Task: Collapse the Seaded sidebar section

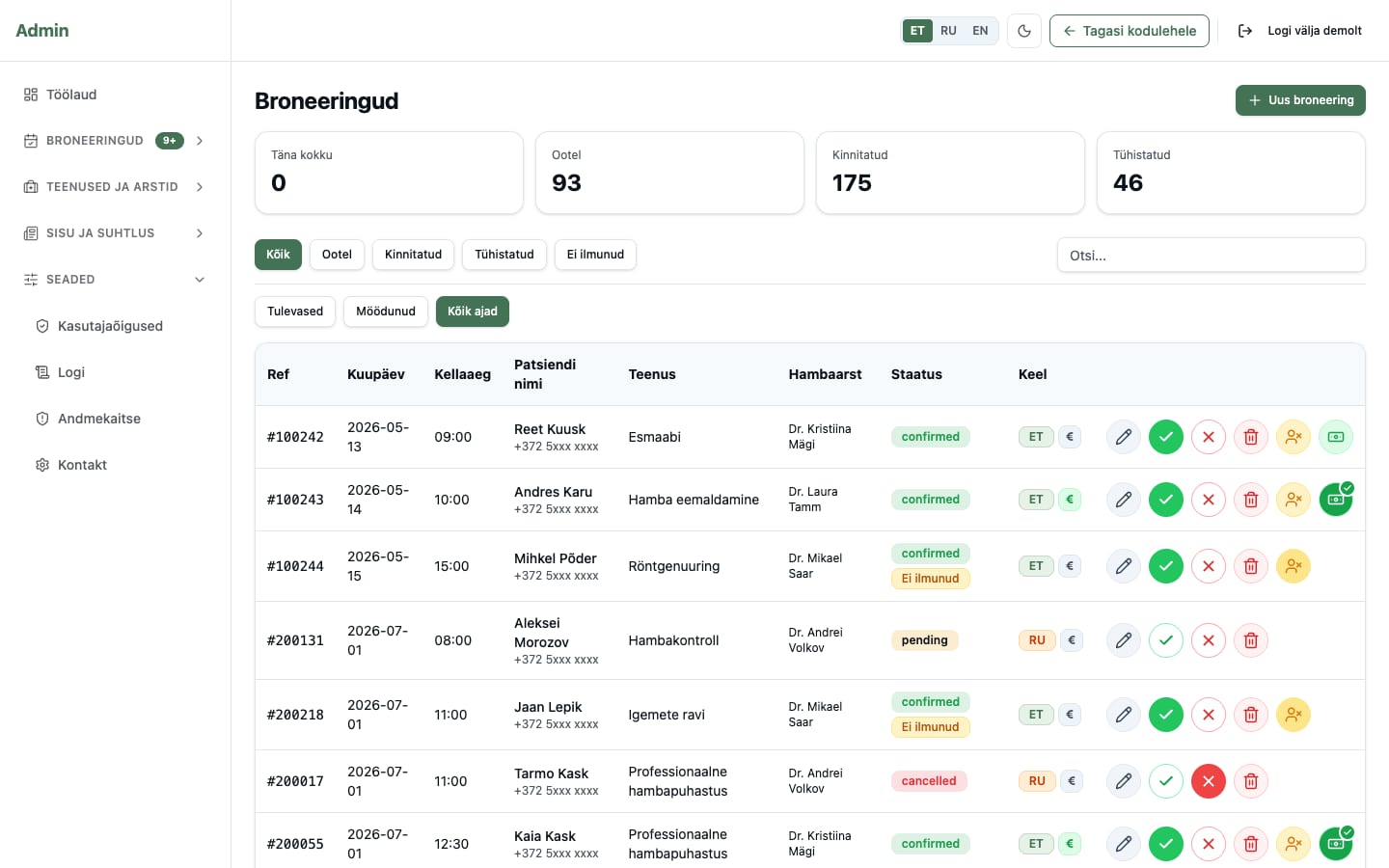Action: (116, 280)
